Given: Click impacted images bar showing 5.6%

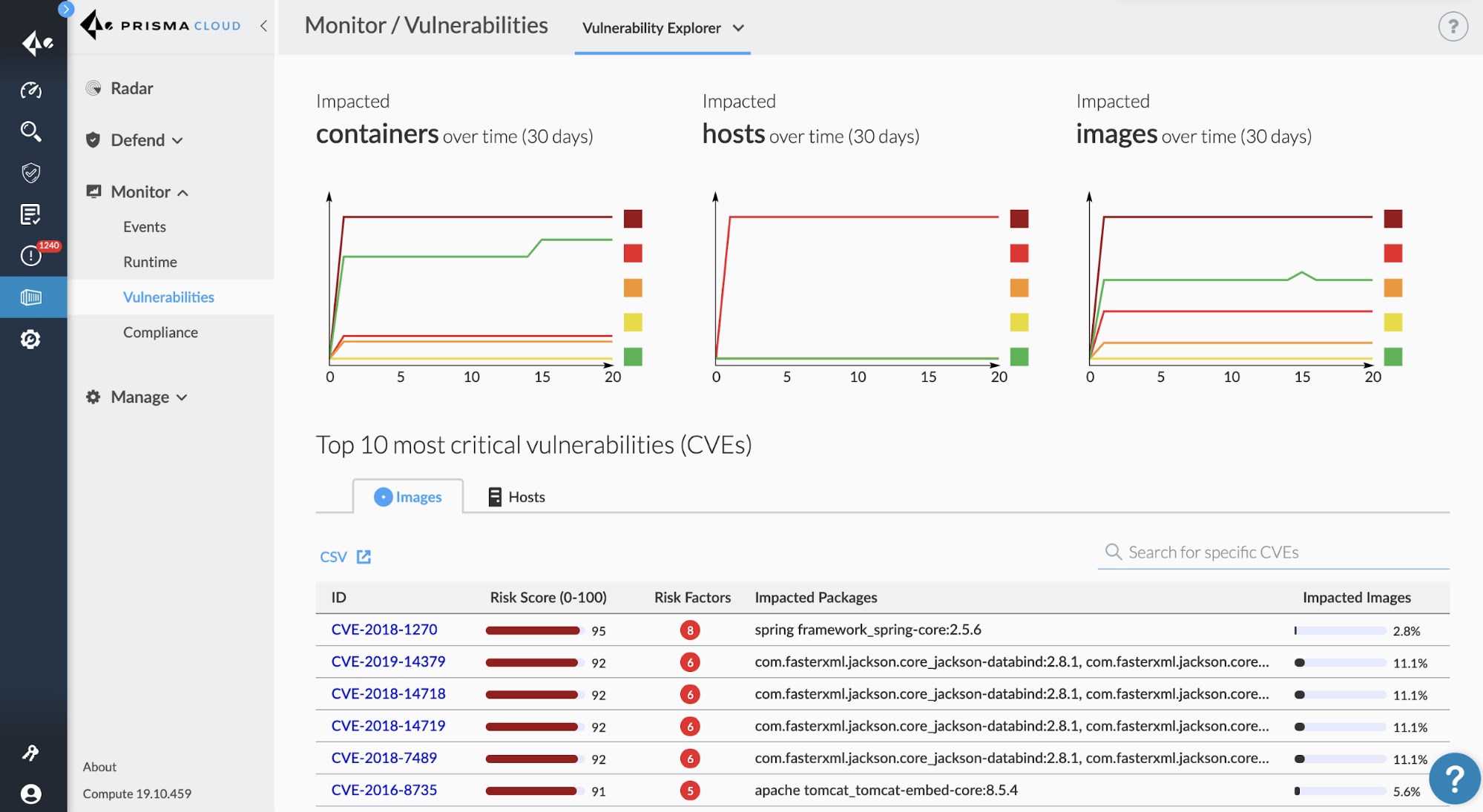Looking at the screenshot, I should click(1340, 791).
